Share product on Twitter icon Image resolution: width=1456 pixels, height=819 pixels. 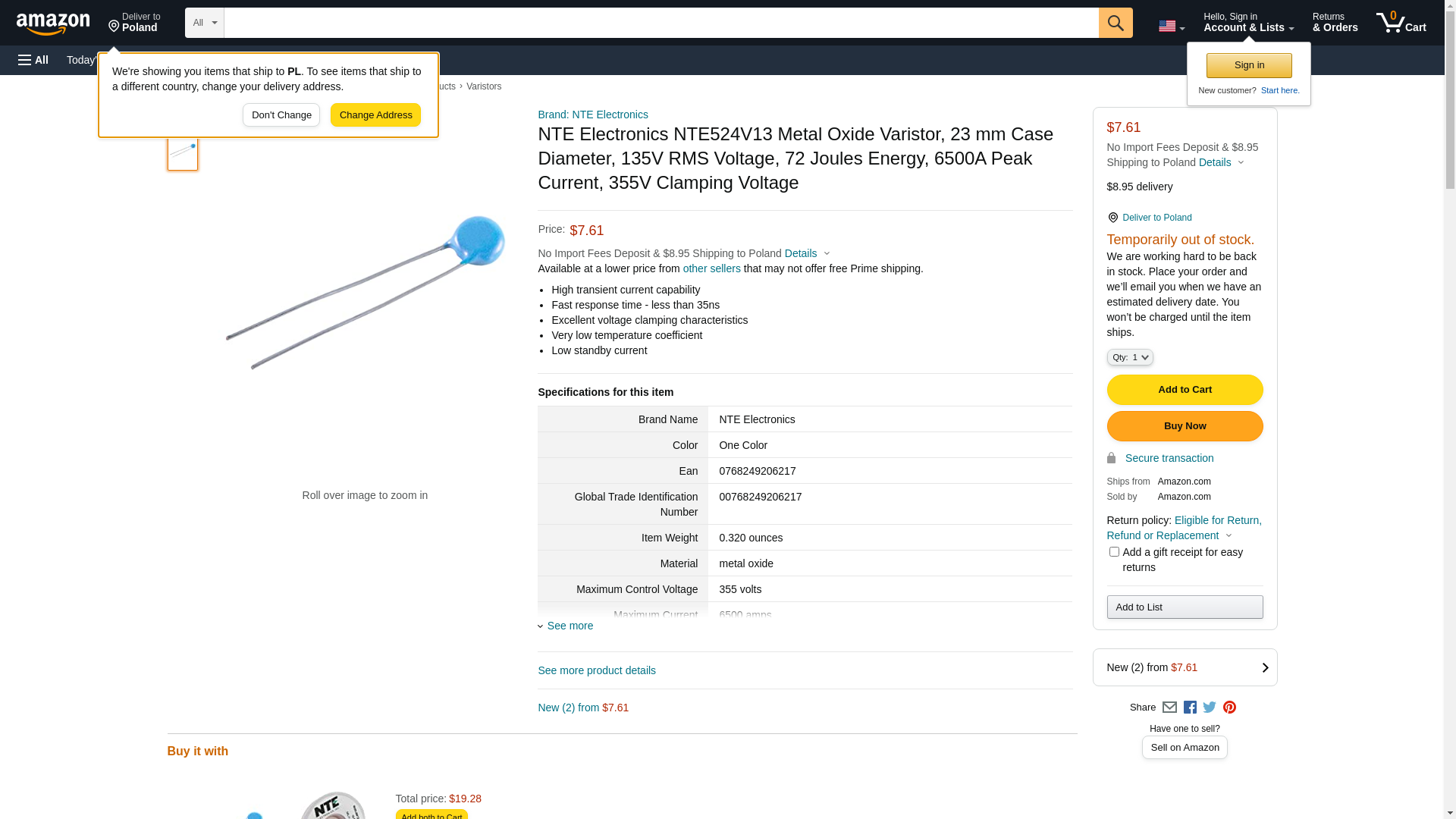(1210, 708)
